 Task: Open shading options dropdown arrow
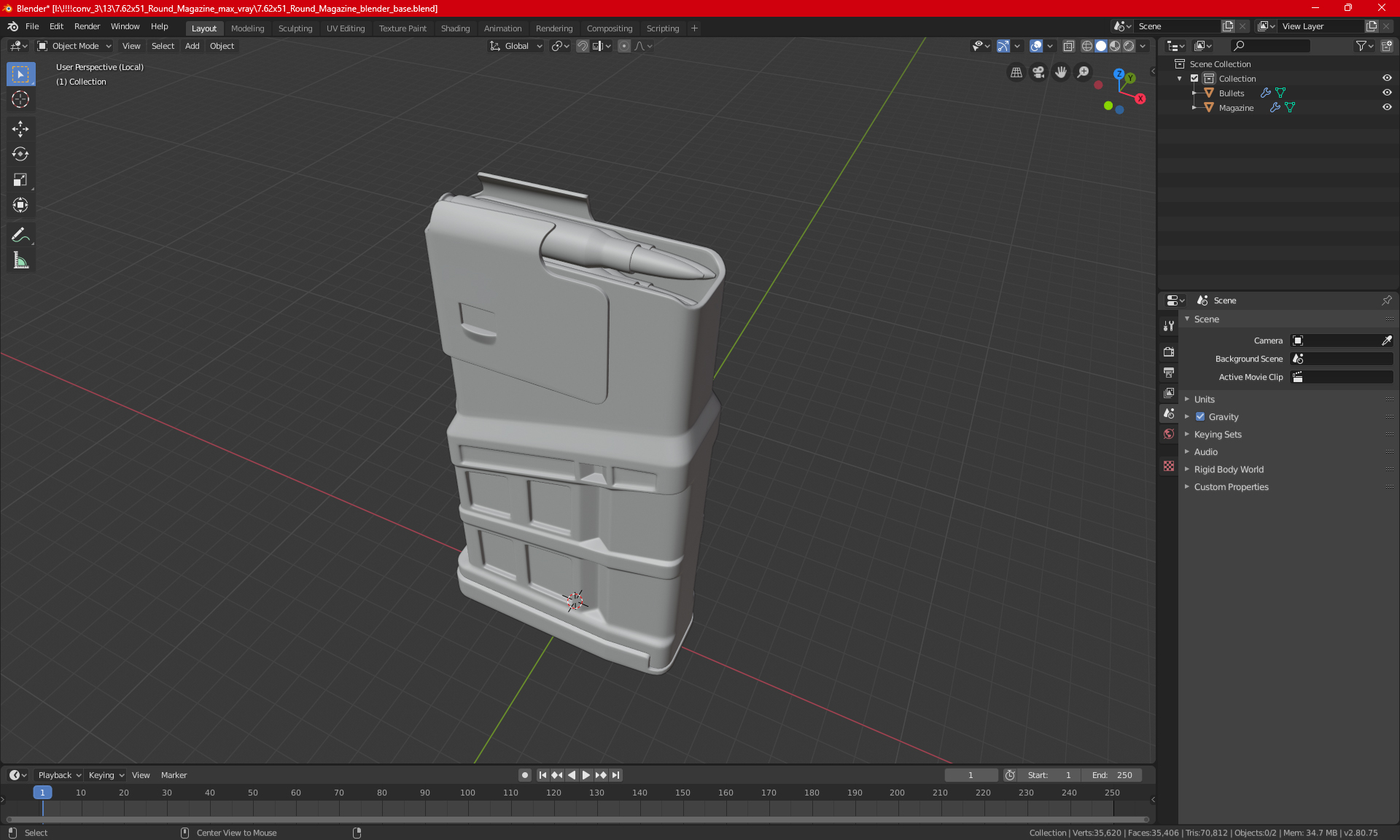pos(1143,46)
